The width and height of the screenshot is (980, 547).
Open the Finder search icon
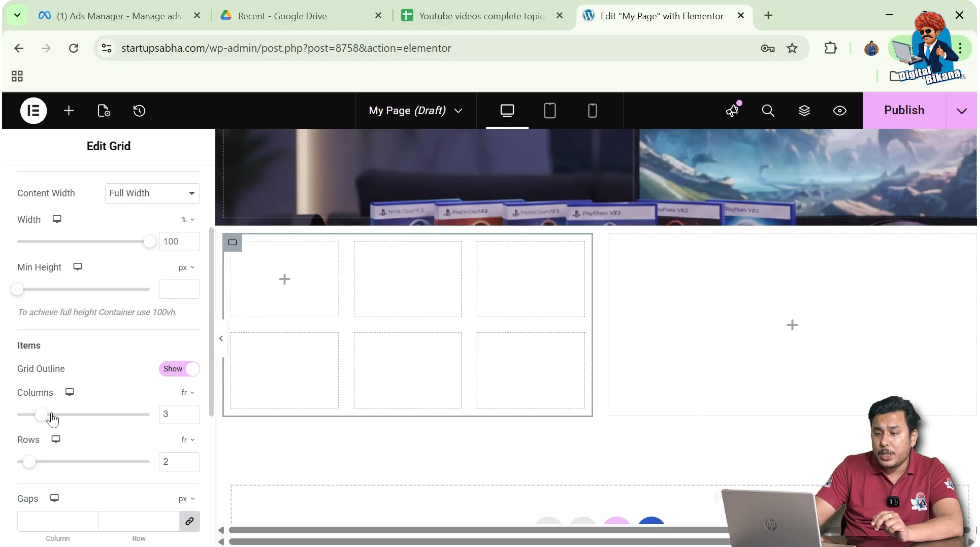pos(768,111)
